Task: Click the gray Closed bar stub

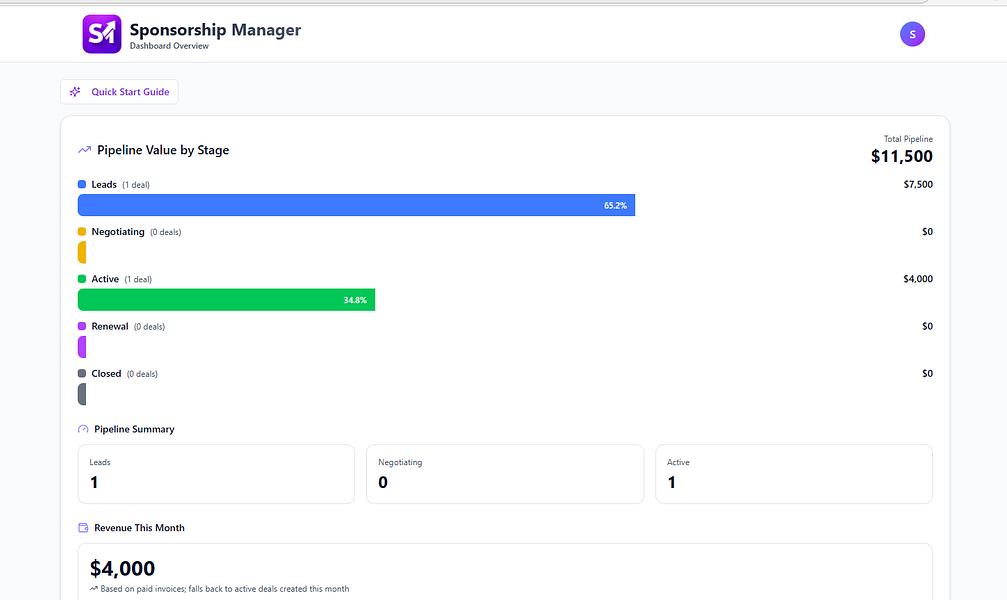Action: 82,394
